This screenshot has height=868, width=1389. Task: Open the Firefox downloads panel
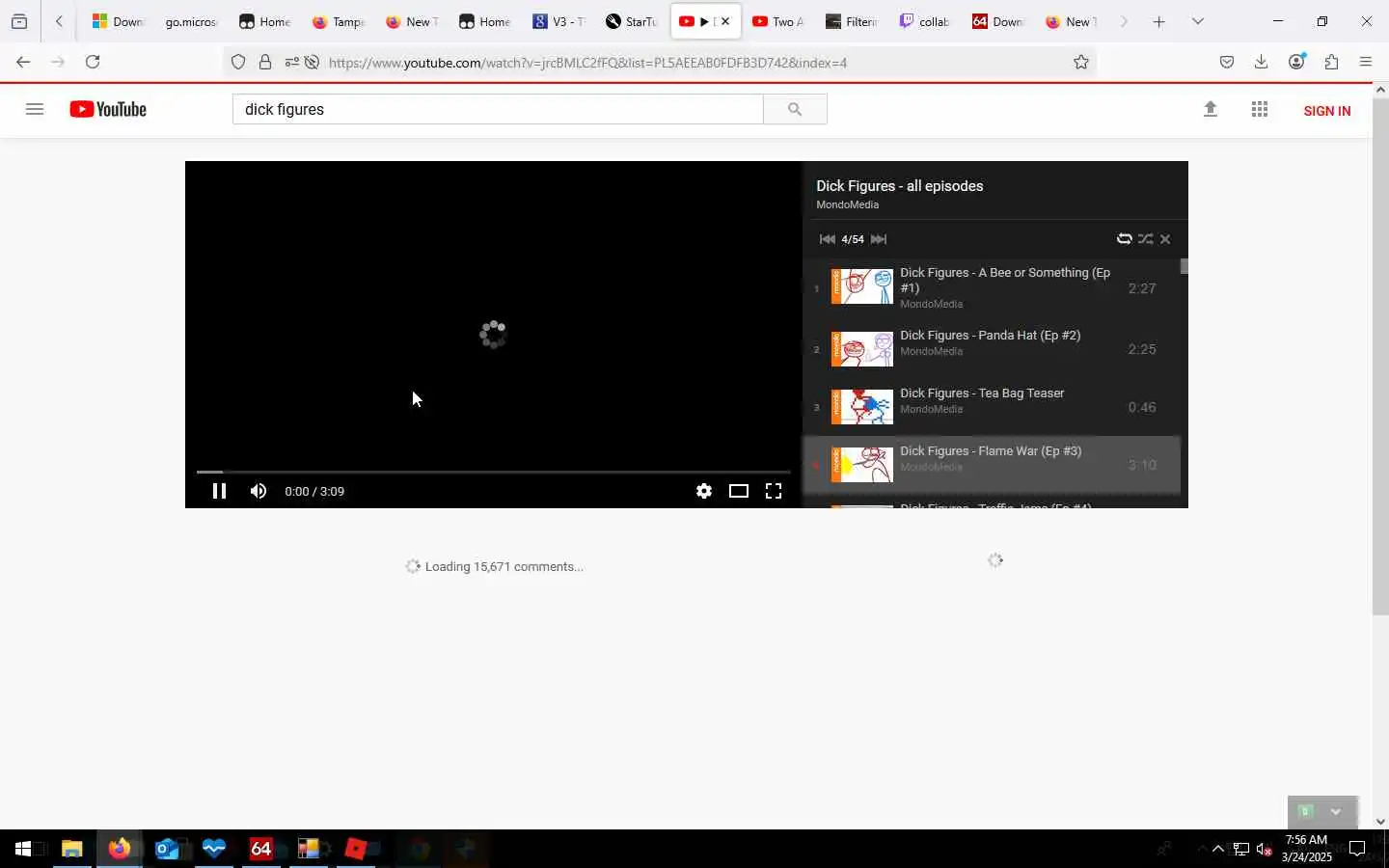pyautogui.click(x=1262, y=63)
